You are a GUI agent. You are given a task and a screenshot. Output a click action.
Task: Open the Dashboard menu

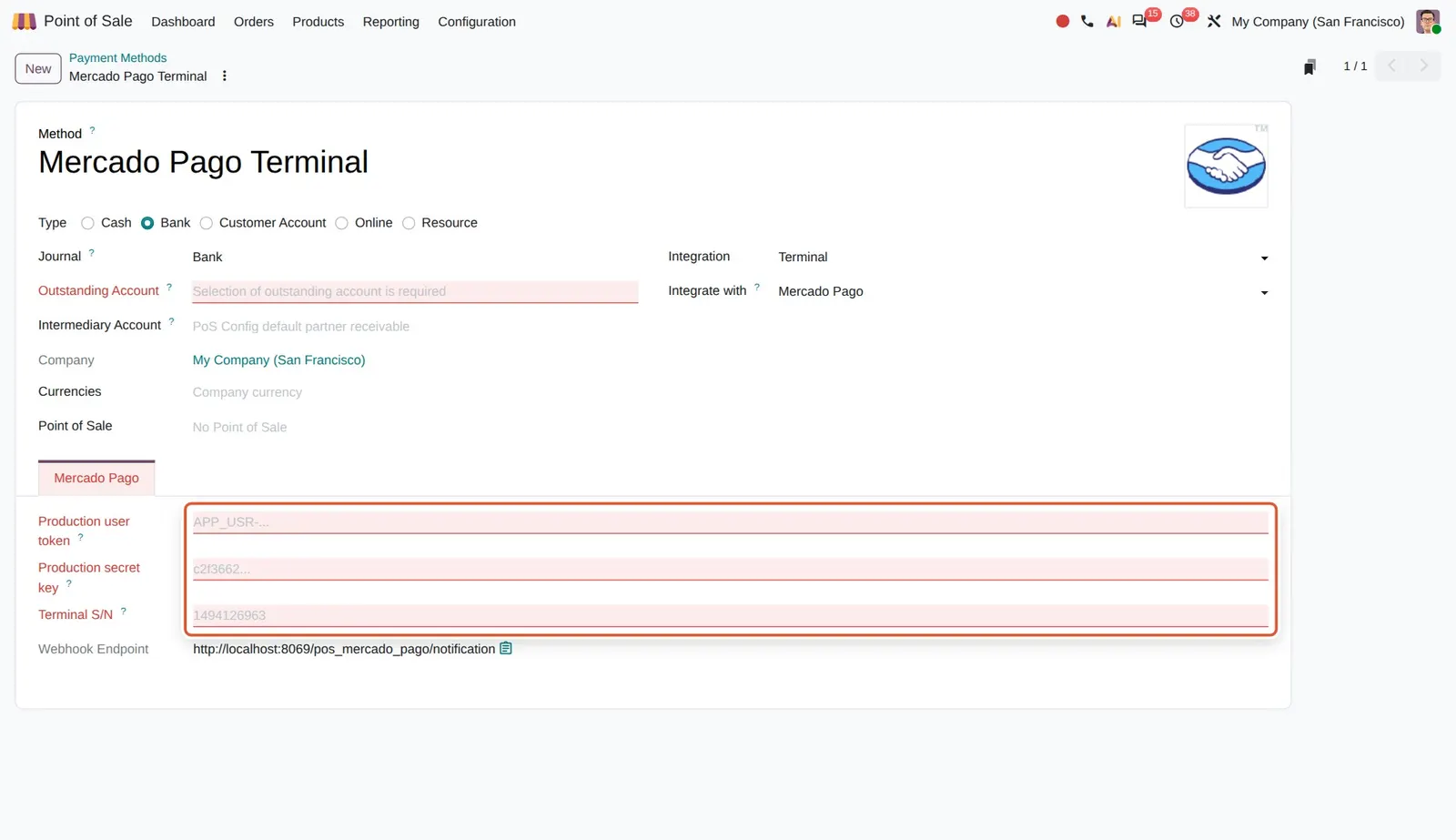[x=183, y=22]
